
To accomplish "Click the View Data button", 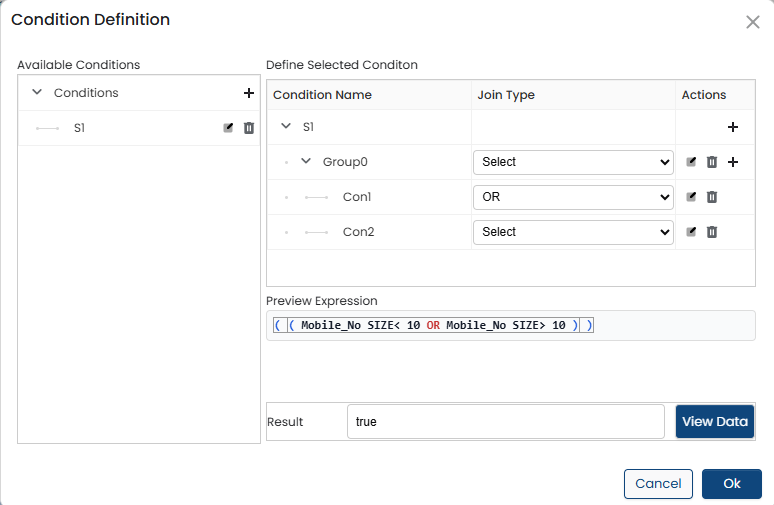I will [714, 421].
